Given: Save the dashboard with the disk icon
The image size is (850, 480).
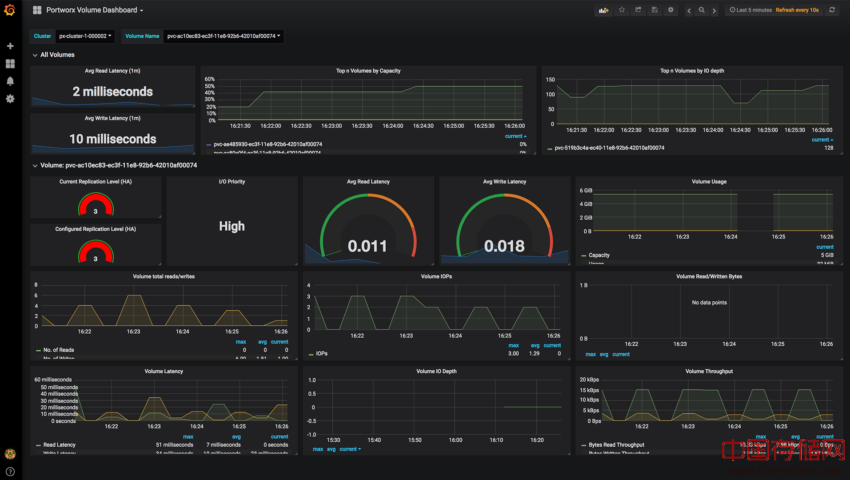Looking at the screenshot, I should [x=654, y=10].
